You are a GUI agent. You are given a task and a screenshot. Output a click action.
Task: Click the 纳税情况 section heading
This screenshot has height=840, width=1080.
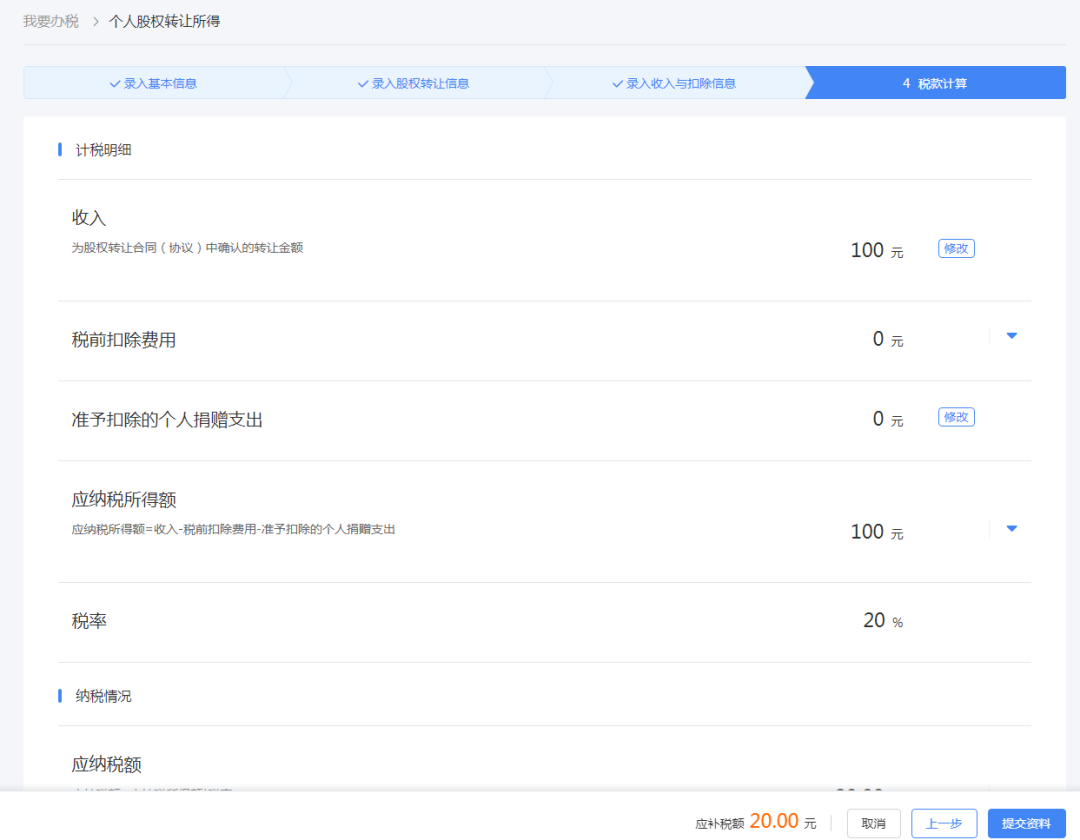(x=103, y=696)
